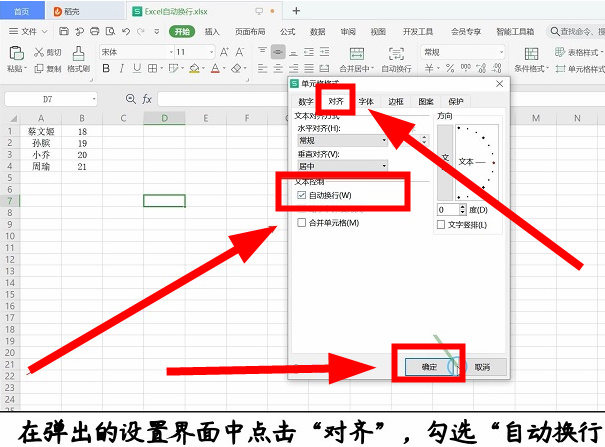Click the fx insert function icon

(x=147, y=99)
